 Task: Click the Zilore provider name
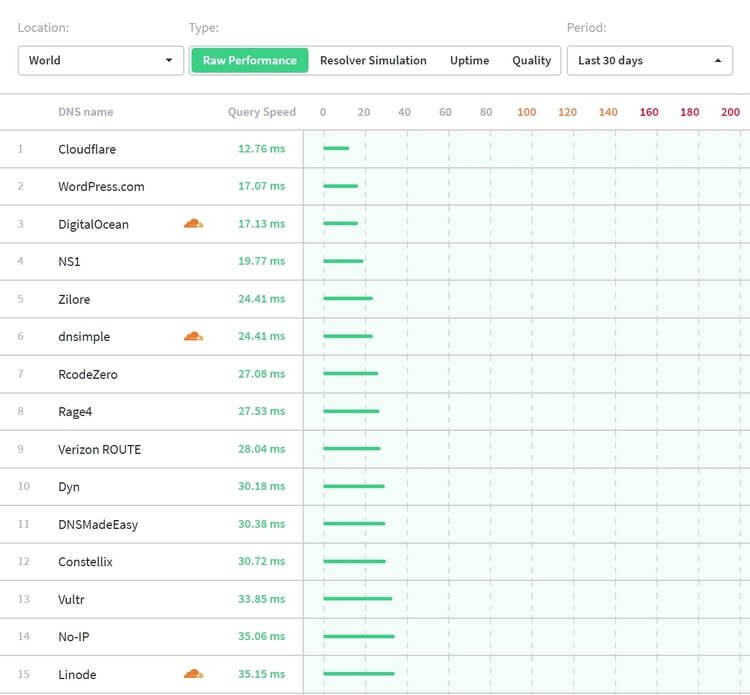[x=74, y=299]
